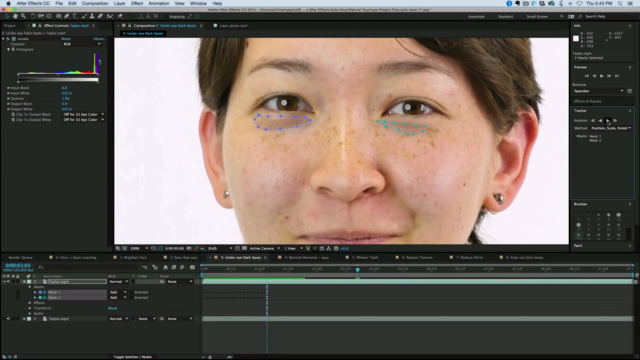Image resolution: width=640 pixels, height=360 pixels.
Task: Select the Brush tool
Action: tap(84, 16)
